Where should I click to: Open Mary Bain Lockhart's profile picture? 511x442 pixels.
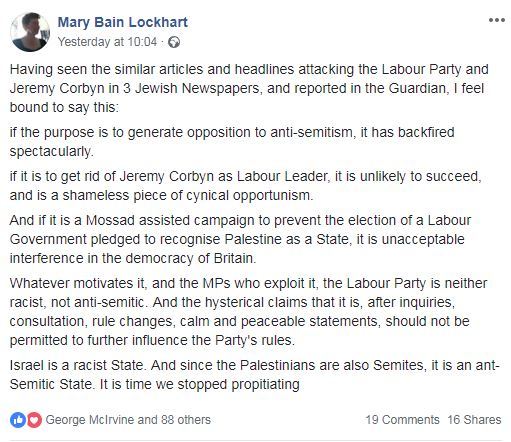(x=30, y=32)
